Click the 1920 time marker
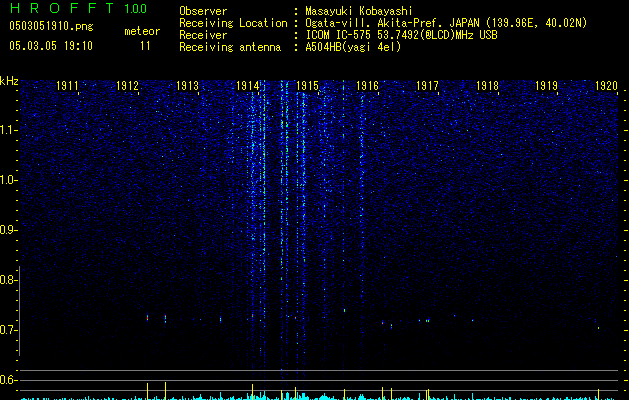The width and height of the screenshot is (629, 400). [606, 86]
